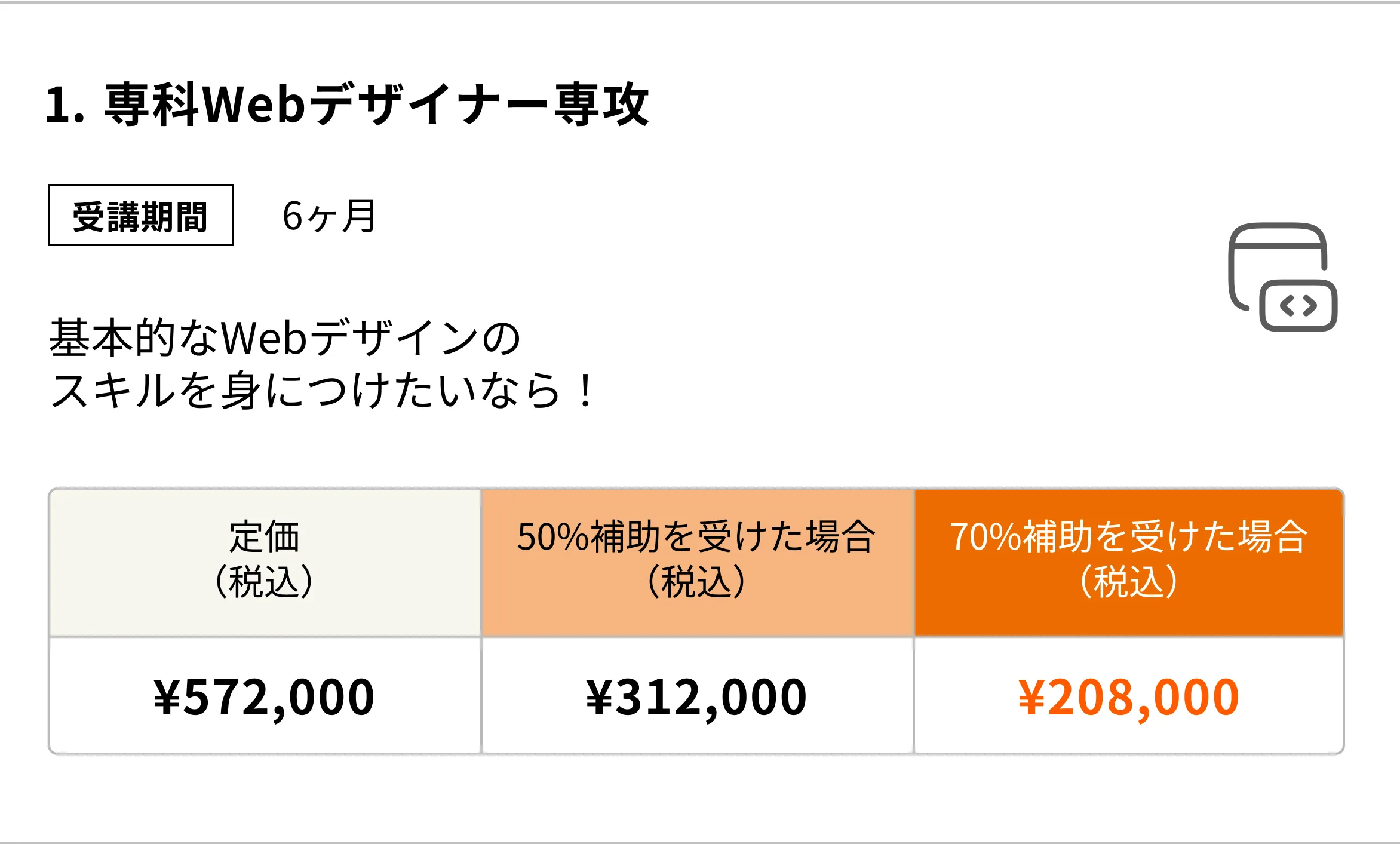Click the boxed 受講期間 label
This screenshot has width=1400, height=844.
140,216
